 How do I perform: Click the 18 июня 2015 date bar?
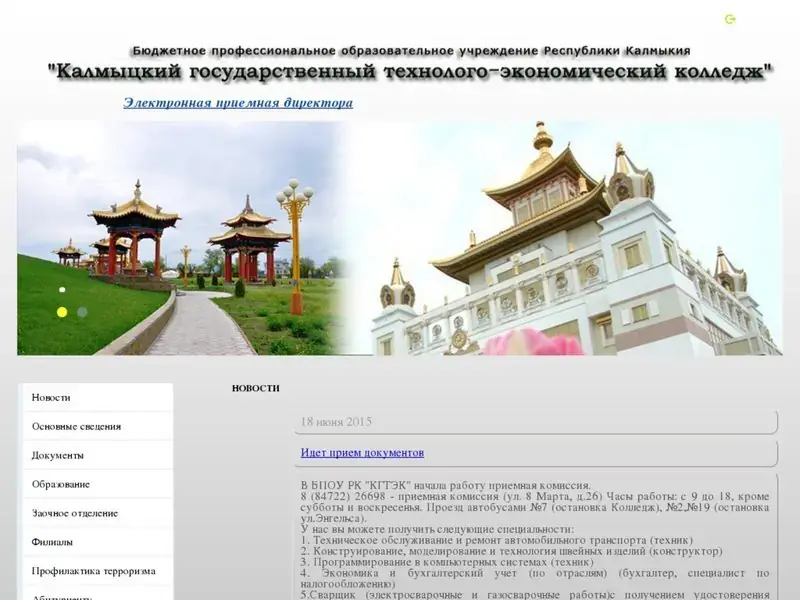coord(535,422)
